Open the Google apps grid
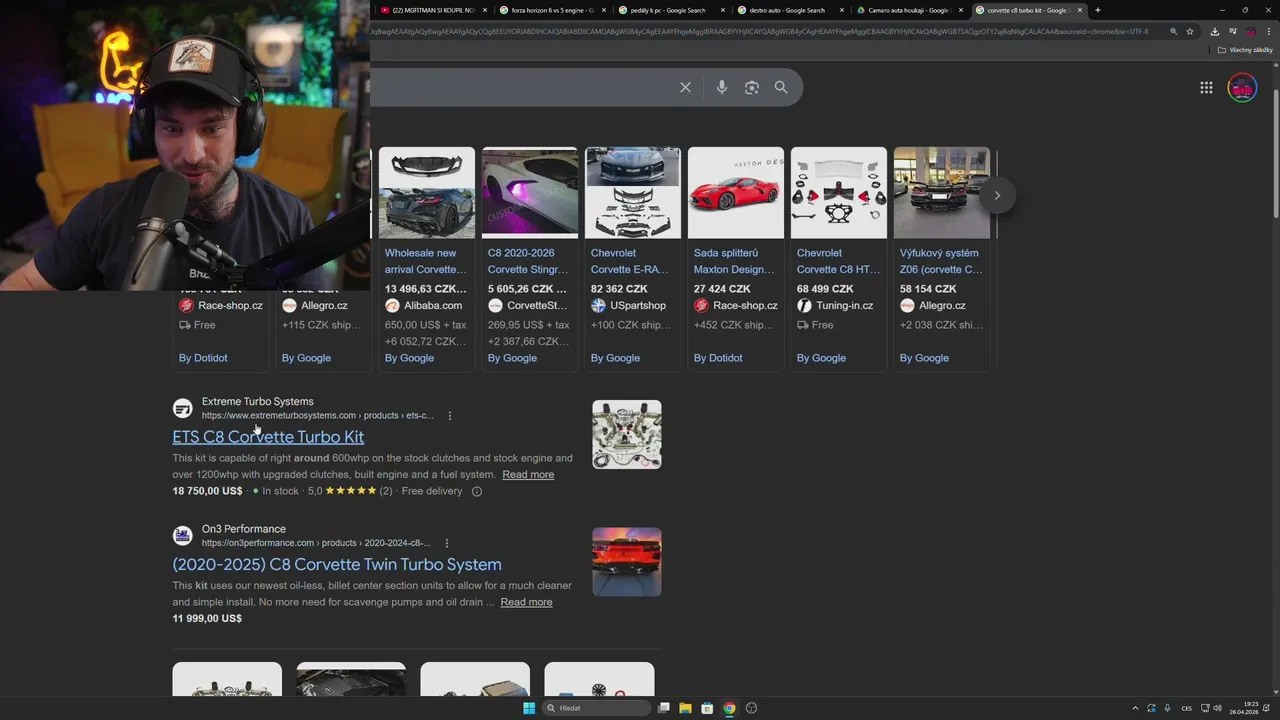This screenshot has height=720, width=1280. point(1206,88)
